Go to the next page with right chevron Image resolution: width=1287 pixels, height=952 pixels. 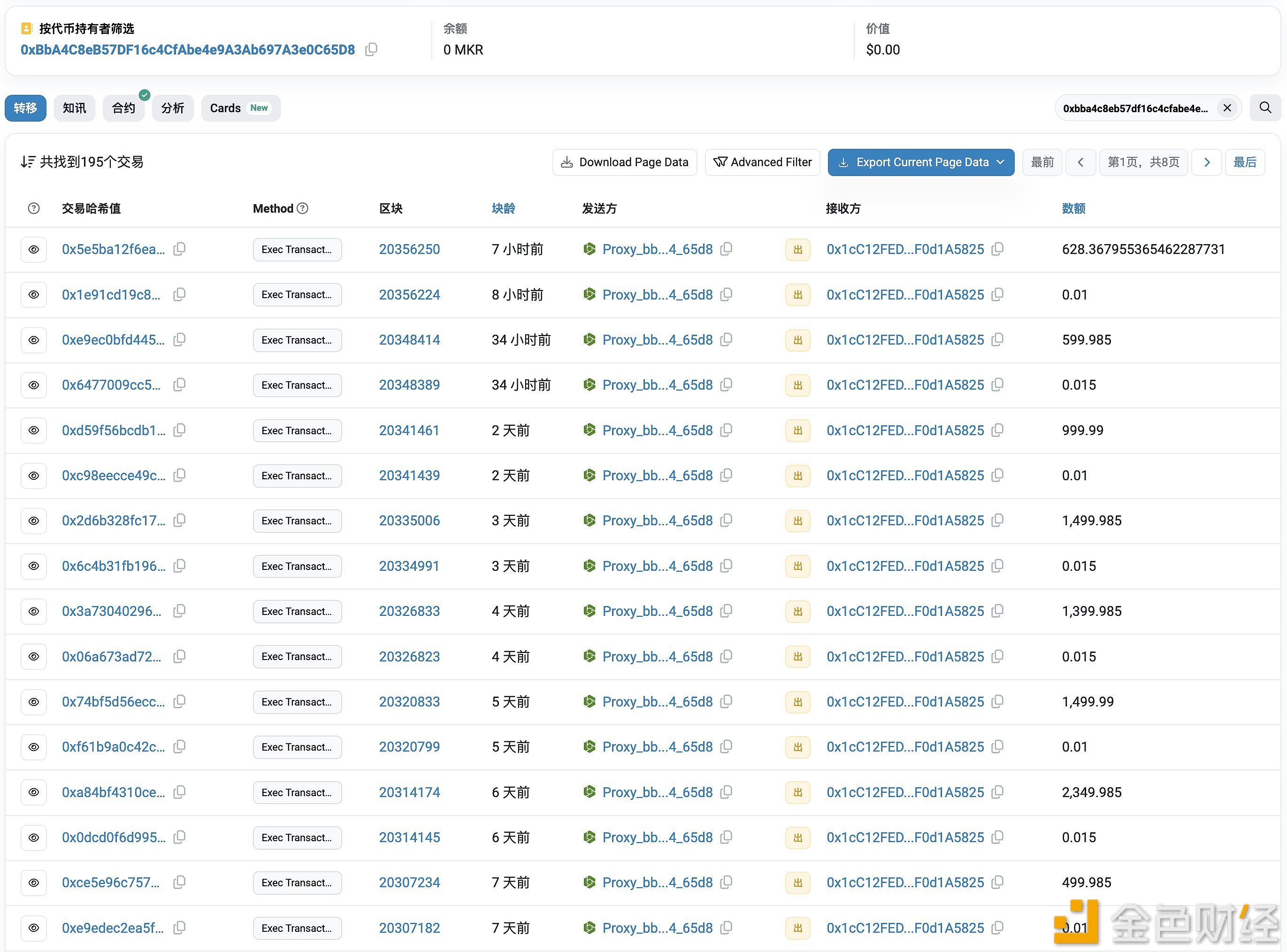coord(1206,162)
